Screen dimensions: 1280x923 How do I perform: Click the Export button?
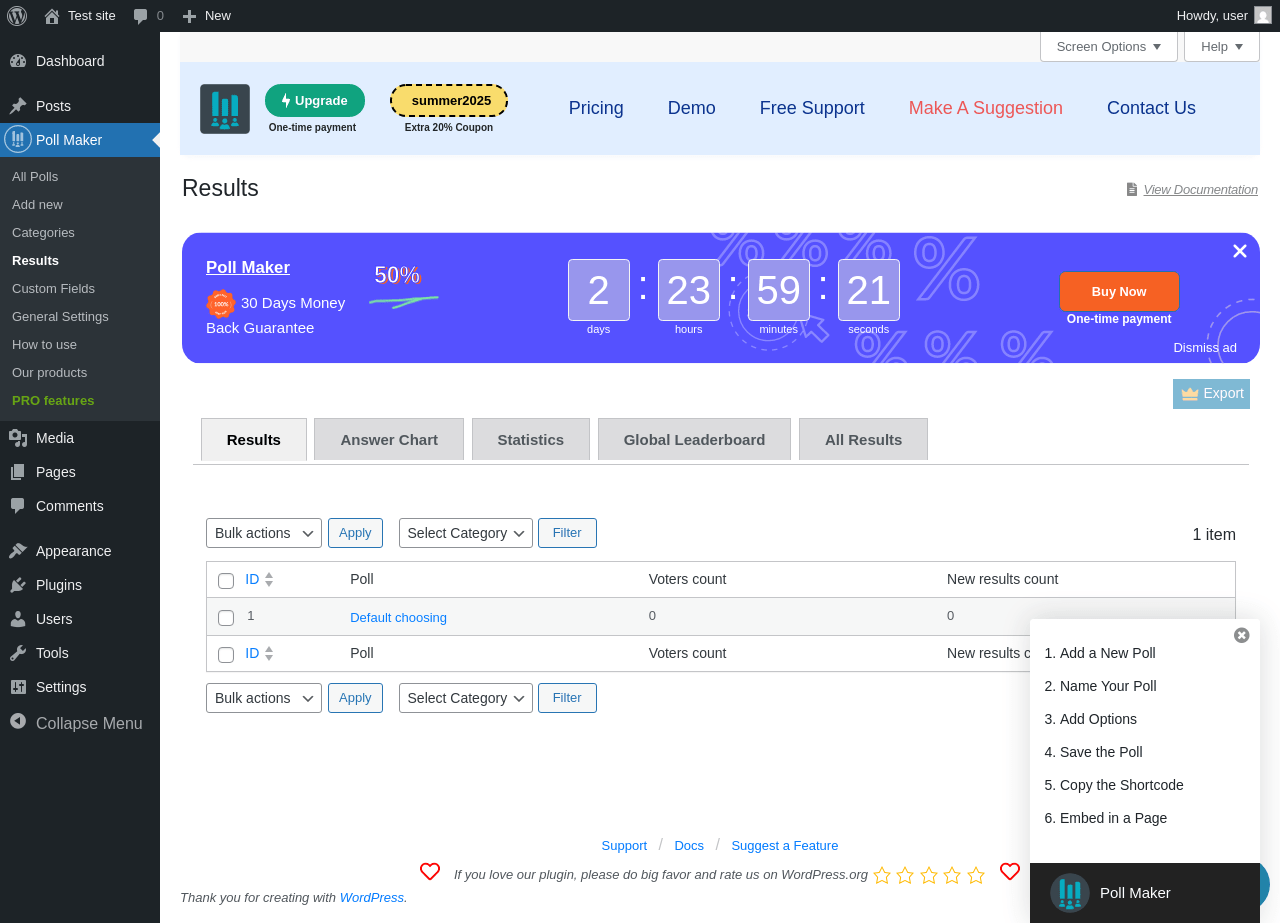1211,394
